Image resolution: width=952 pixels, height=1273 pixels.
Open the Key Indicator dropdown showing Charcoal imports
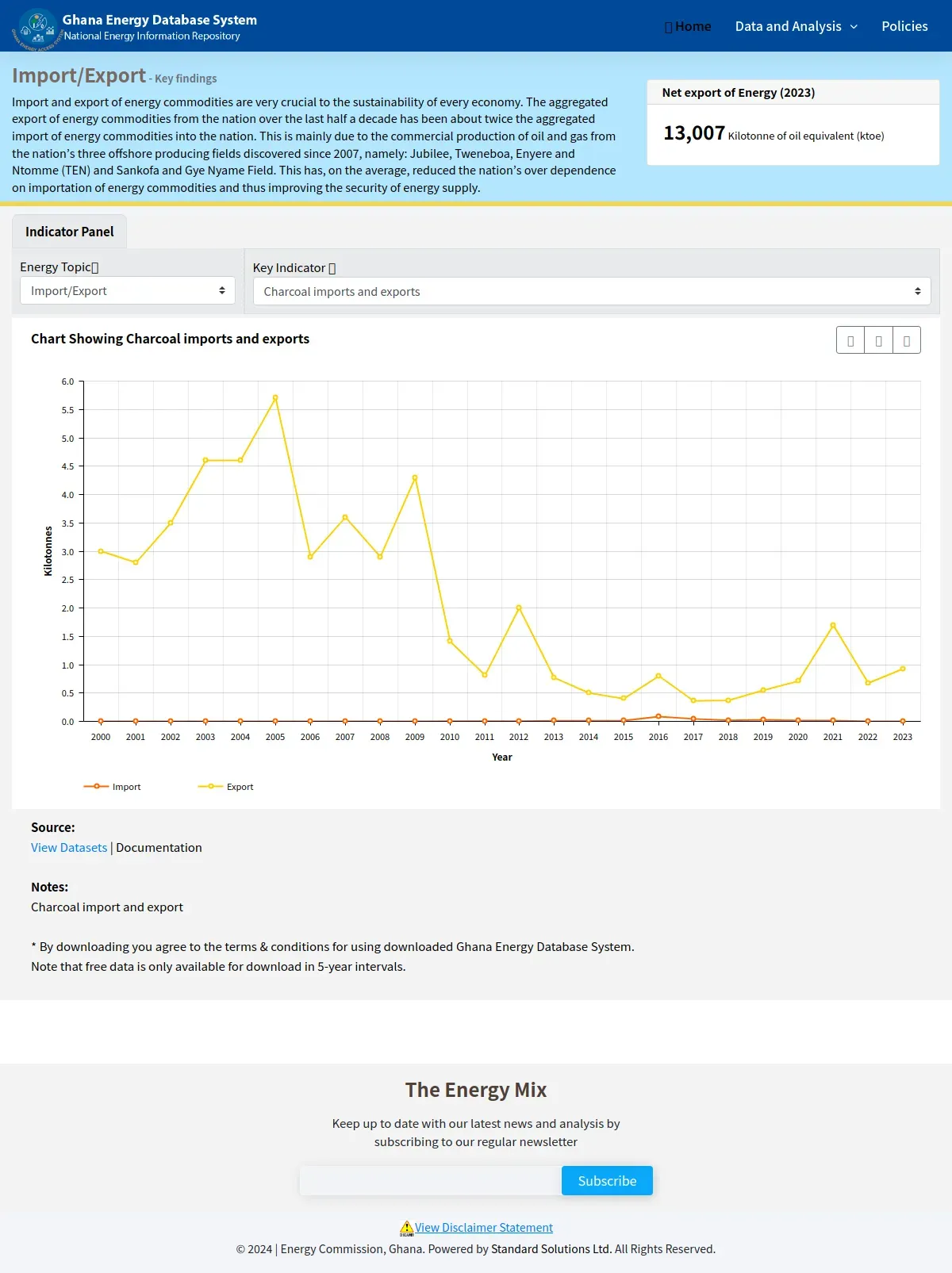[592, 292]
